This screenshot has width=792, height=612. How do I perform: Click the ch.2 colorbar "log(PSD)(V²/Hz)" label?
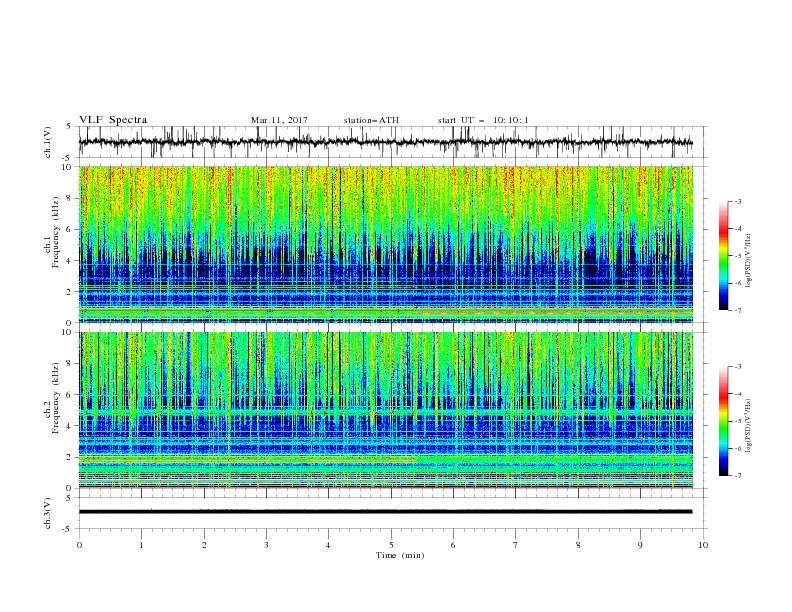(x=749, y=426)
